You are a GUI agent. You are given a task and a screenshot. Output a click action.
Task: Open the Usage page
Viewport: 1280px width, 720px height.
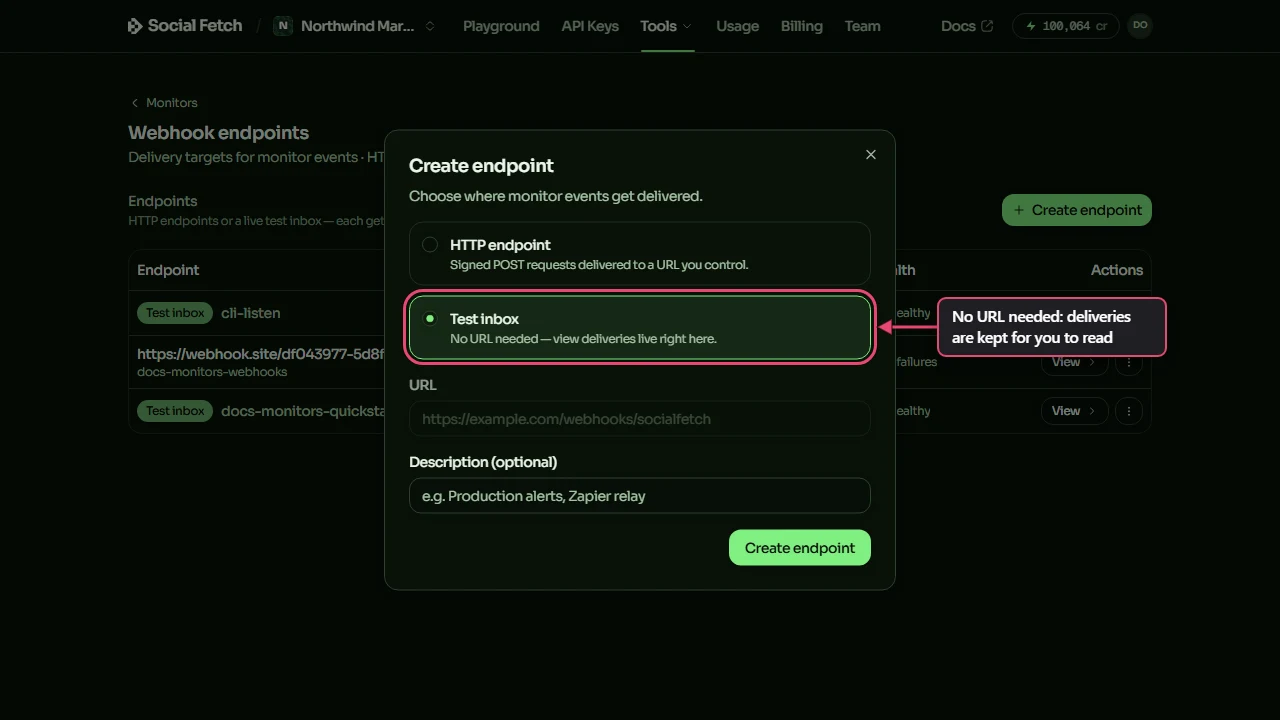[x=737, y=26]
